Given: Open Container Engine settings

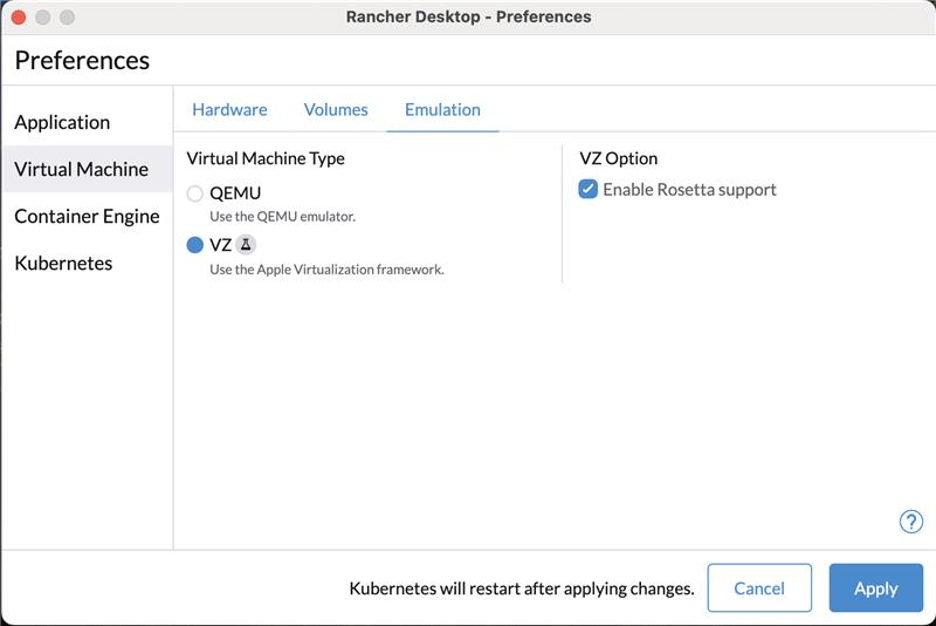Looking at the screenshot, I should [x=86, y=216].
